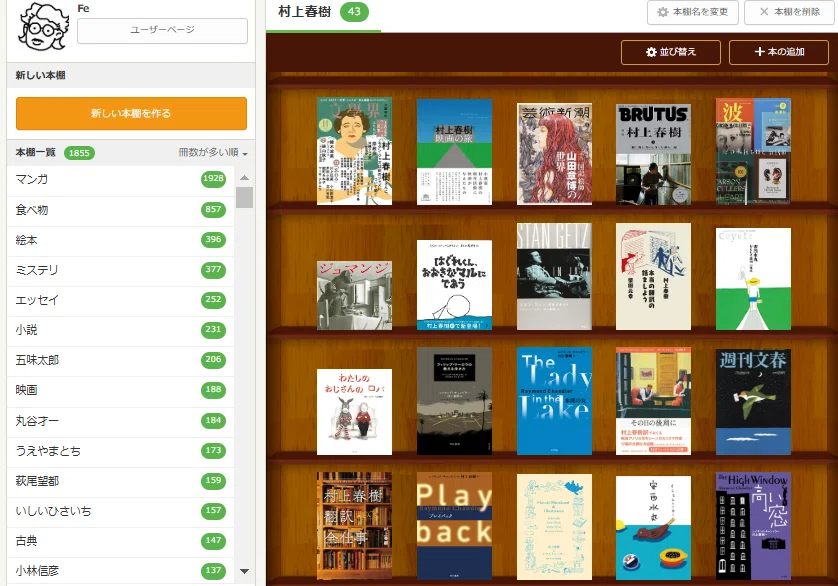Open the 週刊文春 magazine cover
The image size is (838, 586).
point(754,402)
